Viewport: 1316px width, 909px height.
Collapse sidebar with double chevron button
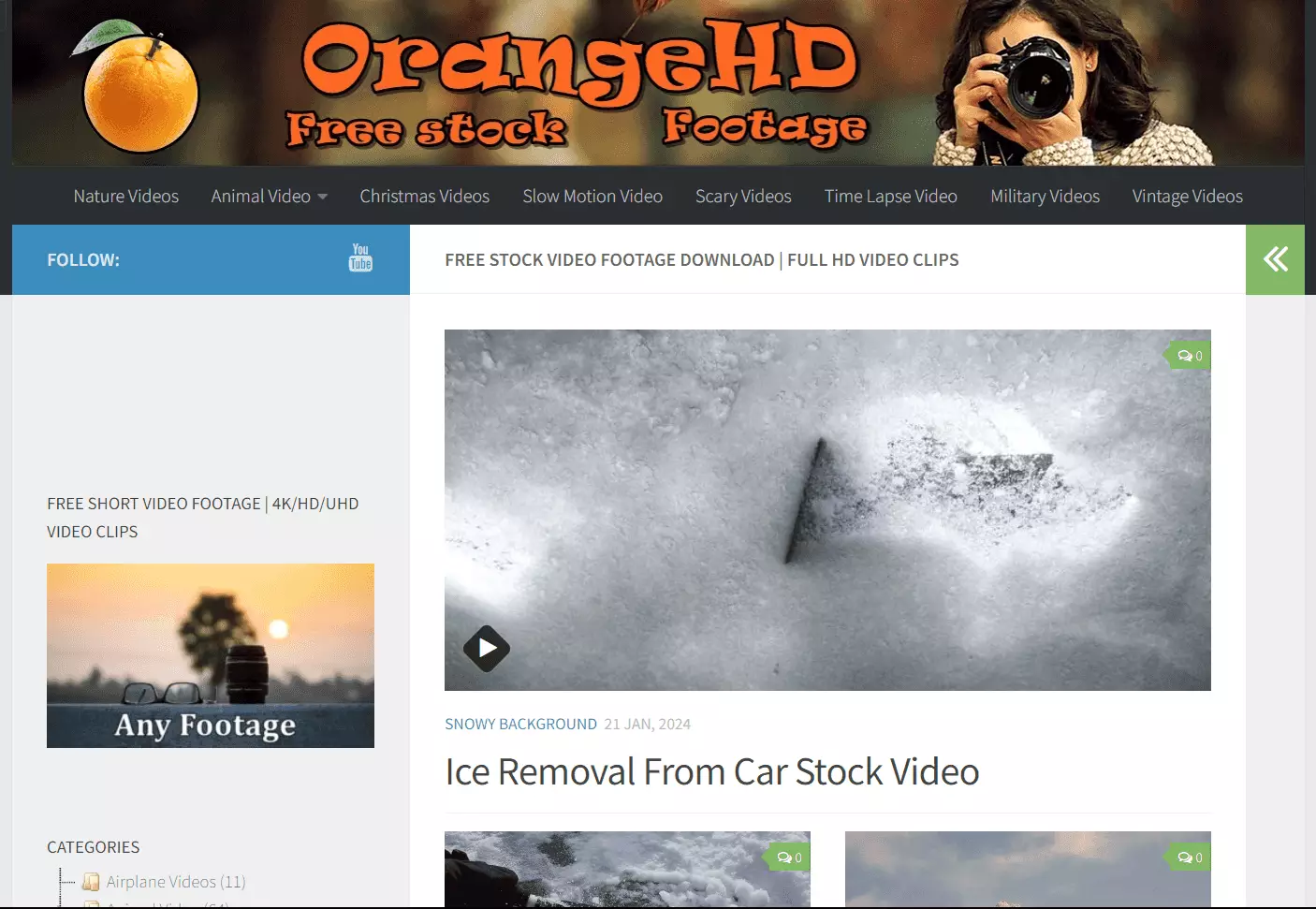pos(1275,259)
